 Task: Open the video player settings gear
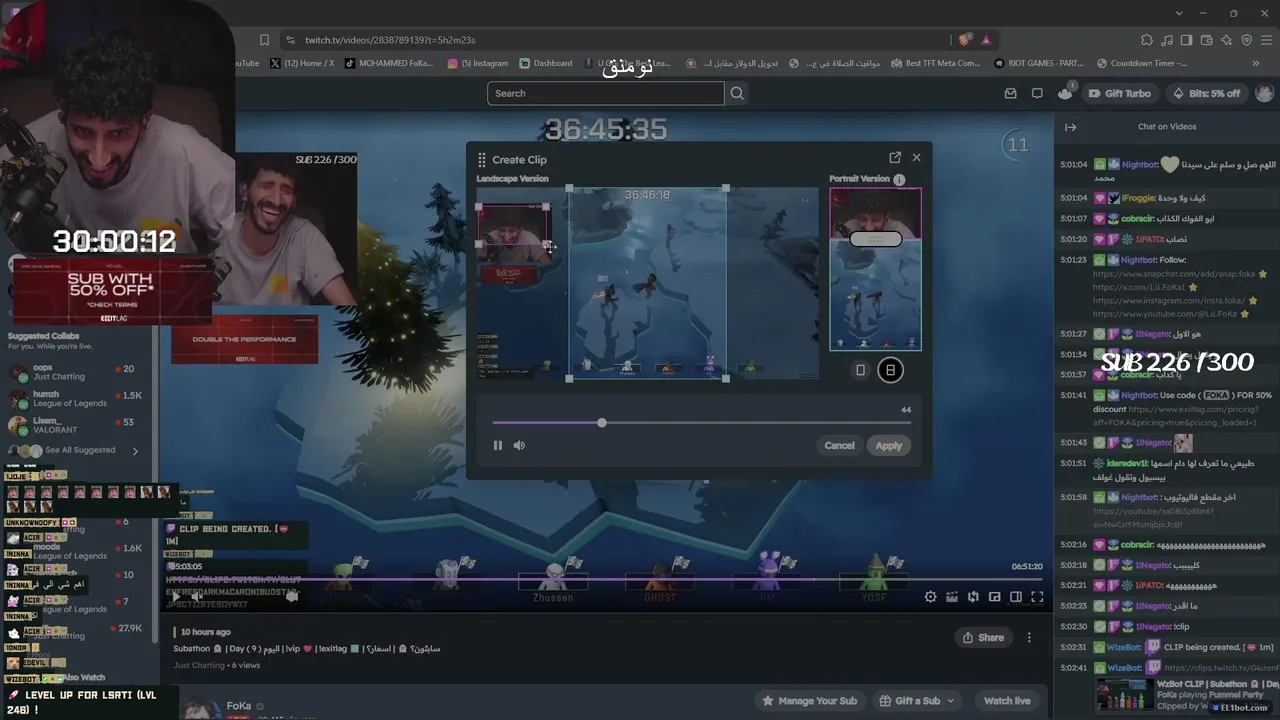tap(931, 597)
